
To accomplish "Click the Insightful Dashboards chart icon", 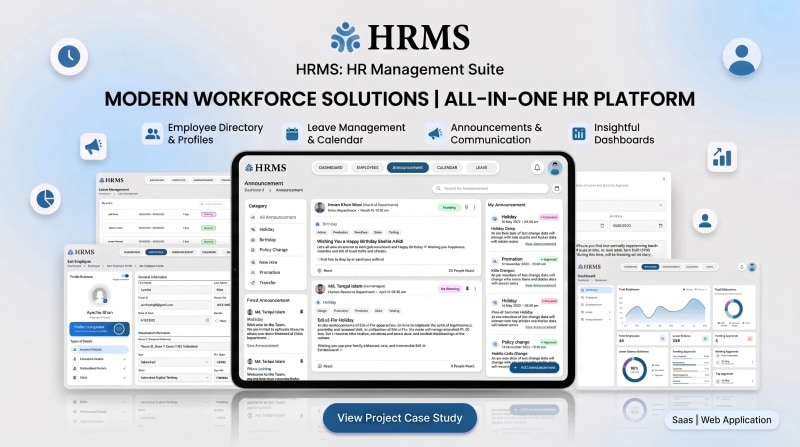I will (x=579, y=134).
